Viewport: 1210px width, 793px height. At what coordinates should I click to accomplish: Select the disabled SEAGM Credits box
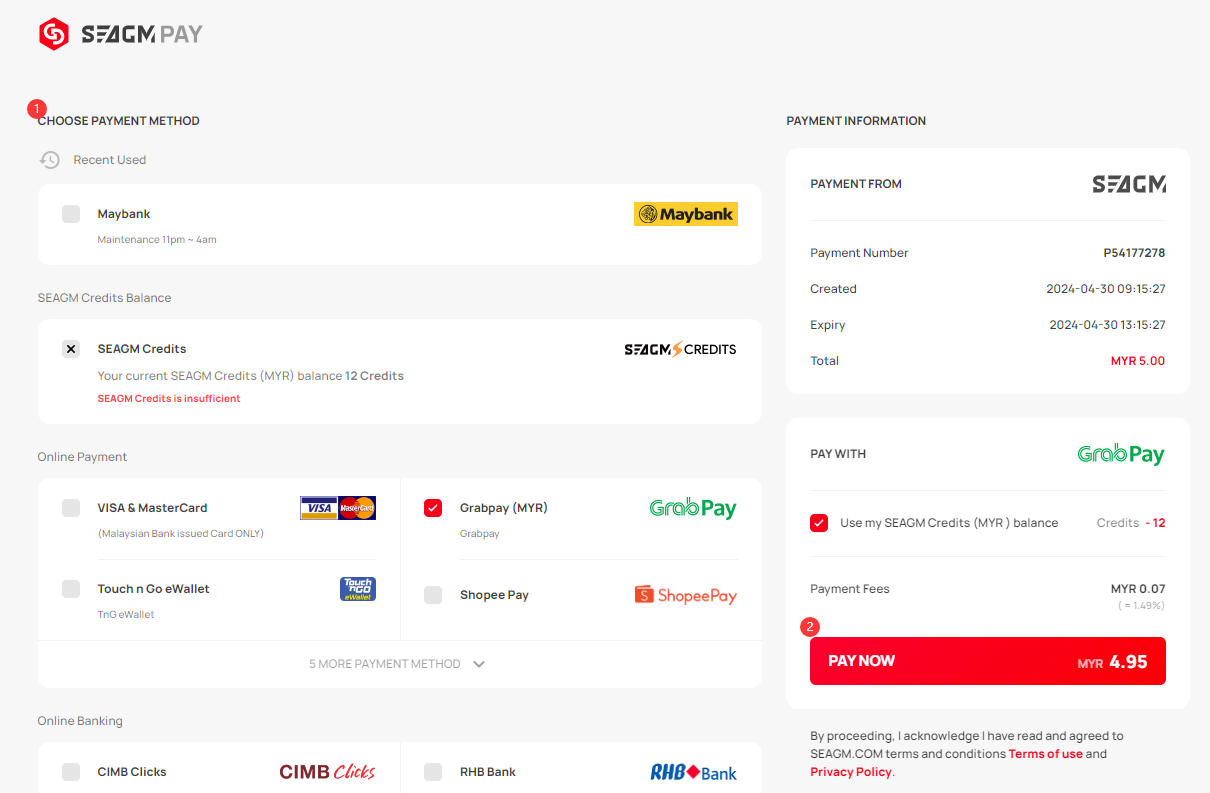pos(71,349)
